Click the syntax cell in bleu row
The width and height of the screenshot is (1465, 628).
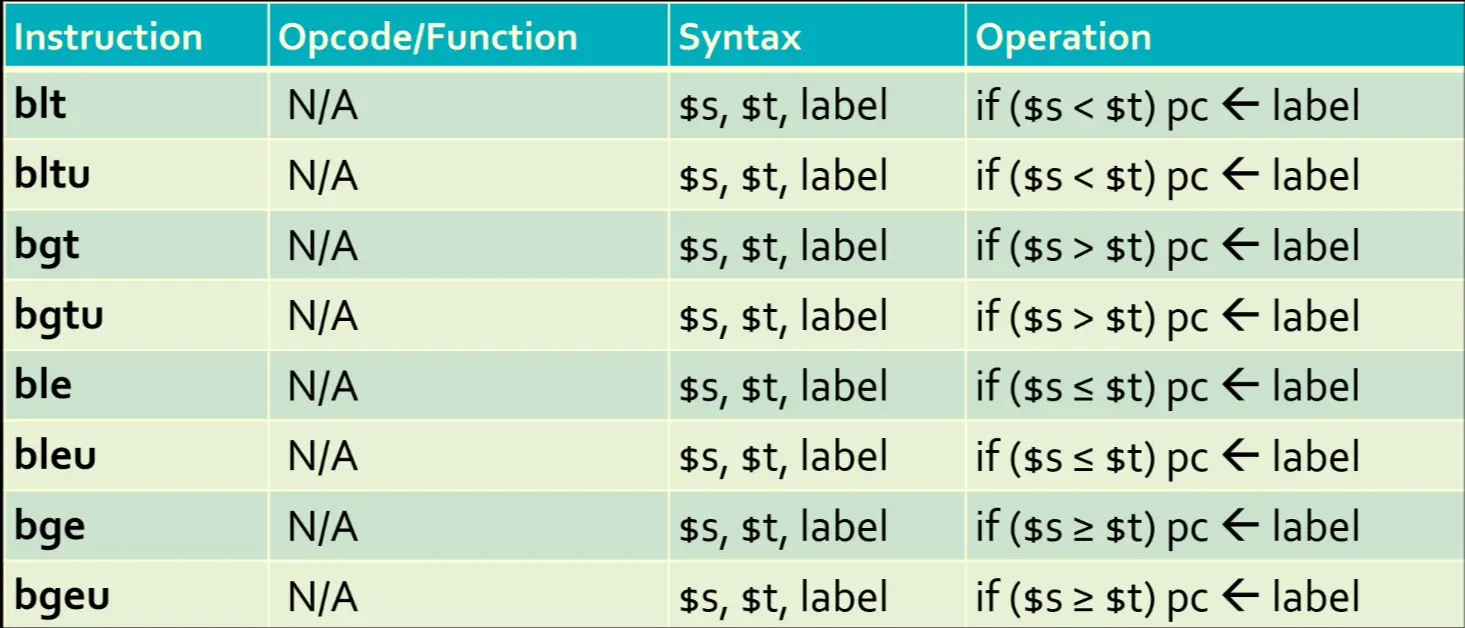(783, 457)
